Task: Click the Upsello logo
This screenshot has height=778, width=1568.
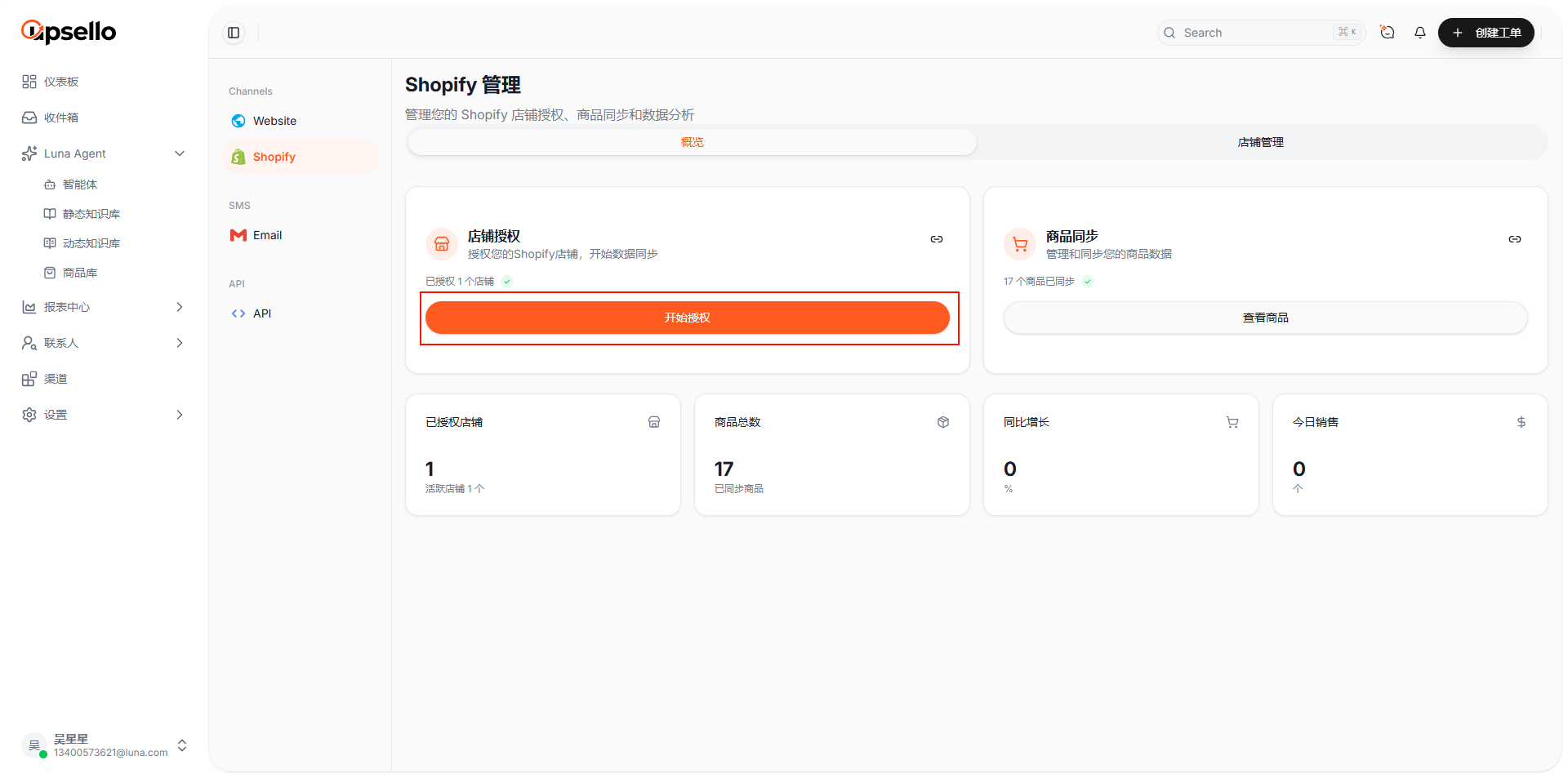Action: tap(69, 32)
